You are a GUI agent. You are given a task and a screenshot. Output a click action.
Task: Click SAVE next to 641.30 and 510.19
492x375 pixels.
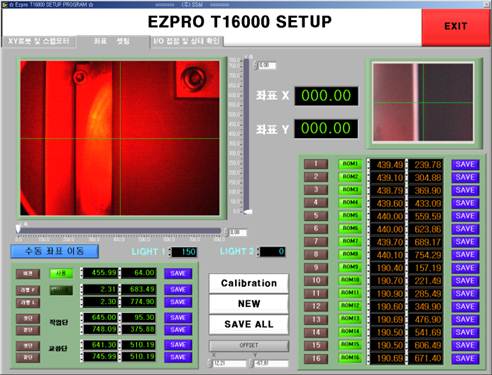[x=178, y=345]
